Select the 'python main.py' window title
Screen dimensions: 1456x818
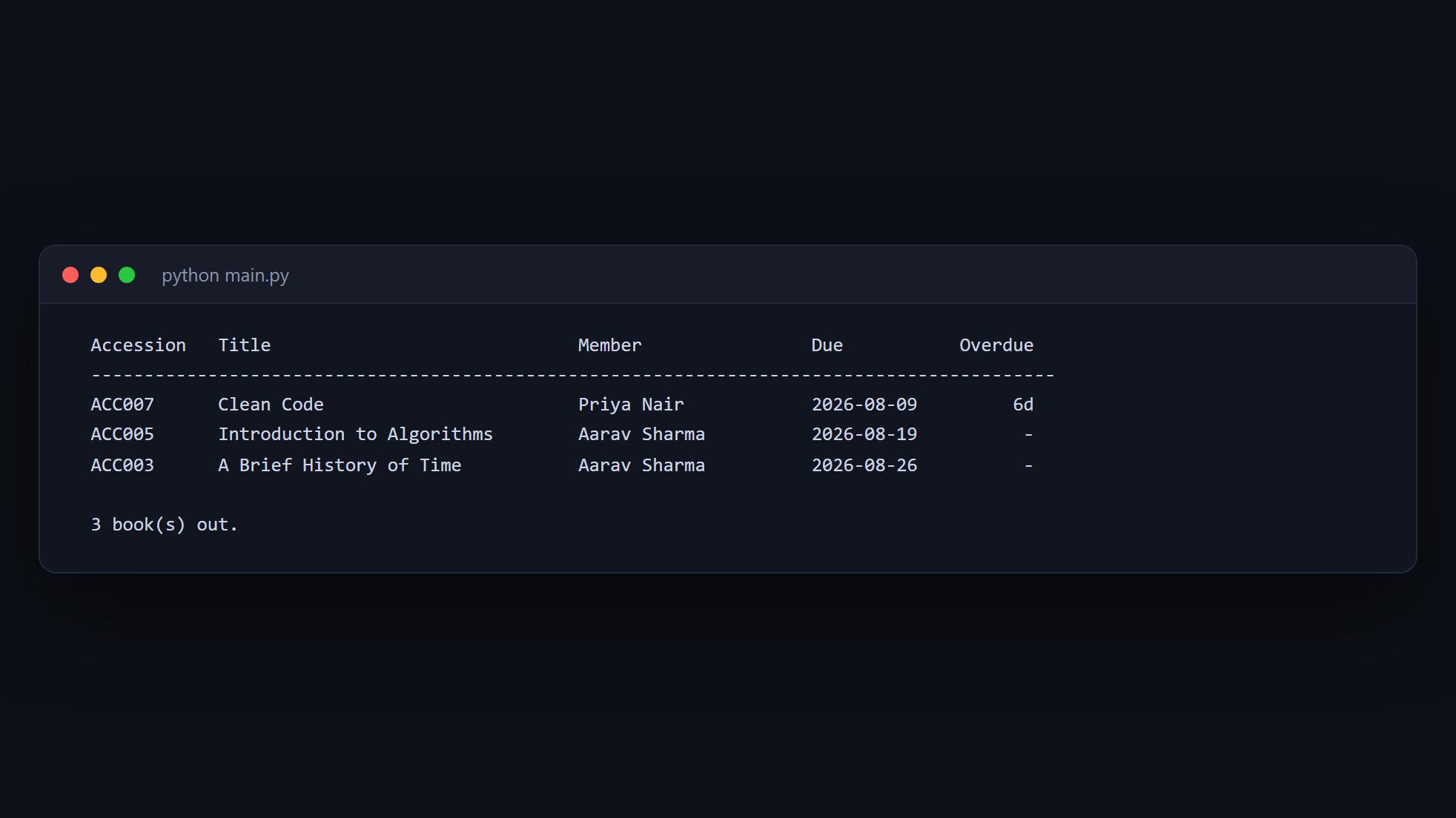pyautogui.click(x=225, y=276)
